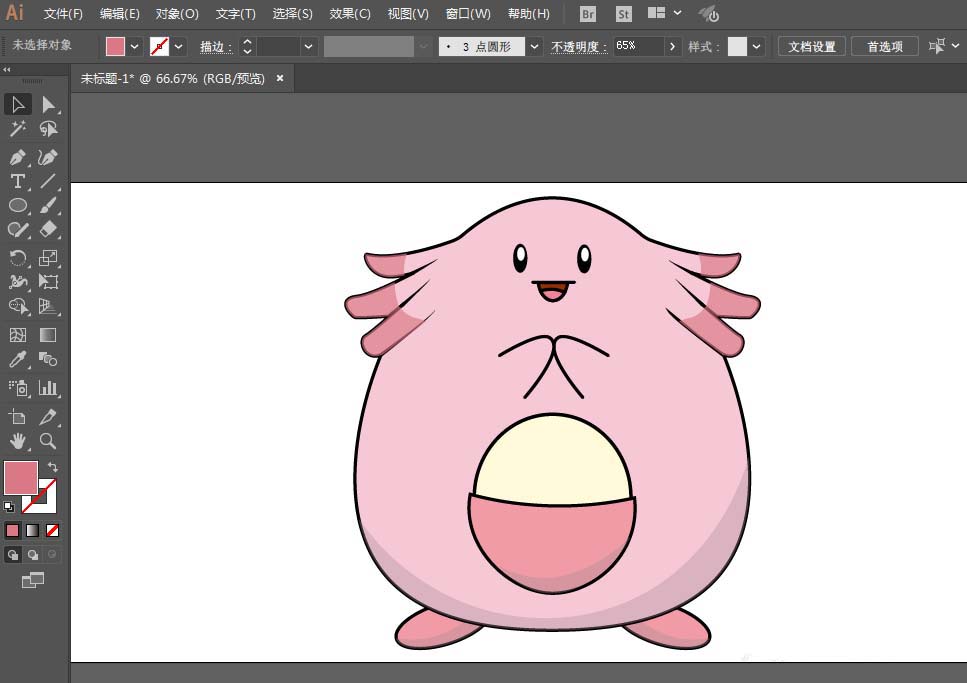The width and height of the screenshot is (967, 683).
Task: Select the Hand tool
Action: [18, 441]
